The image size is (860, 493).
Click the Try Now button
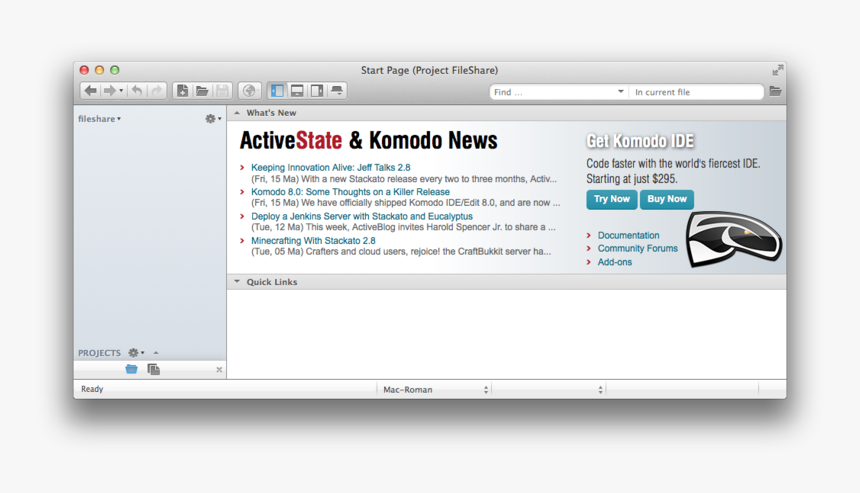[611, 199]
